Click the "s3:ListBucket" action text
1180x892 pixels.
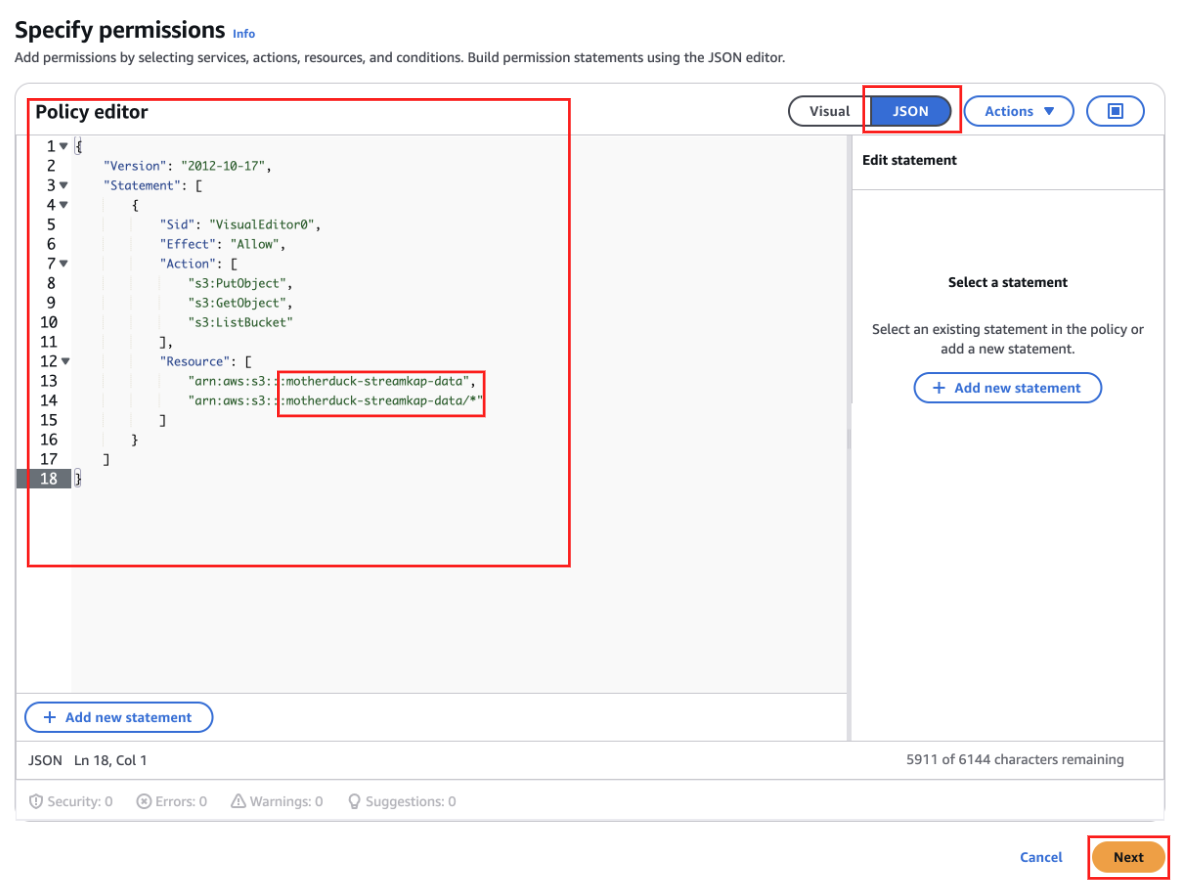(x=240, y=322)
